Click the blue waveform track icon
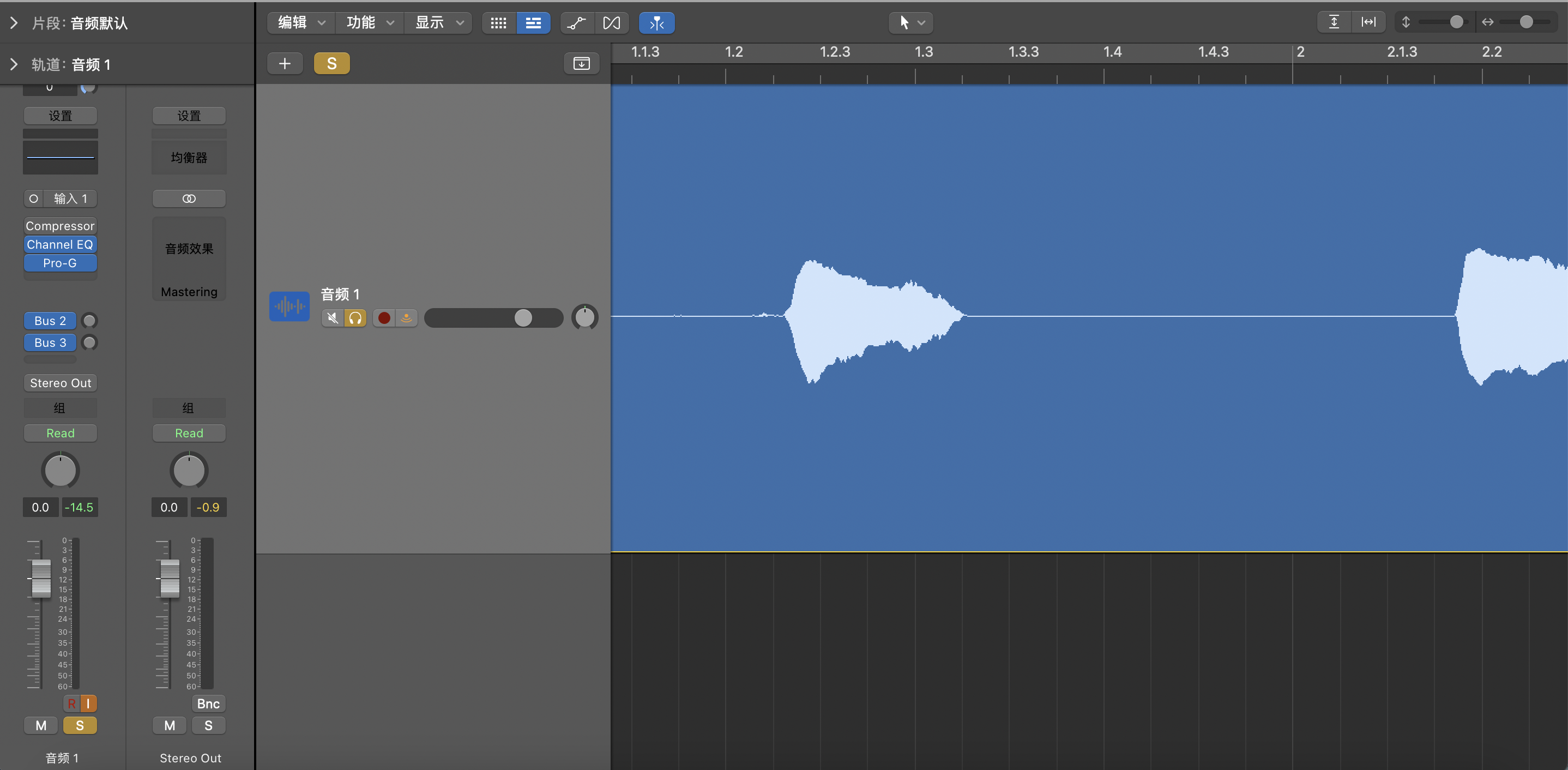This screenshot has width=1568, height=770. (x=289, y=306)
